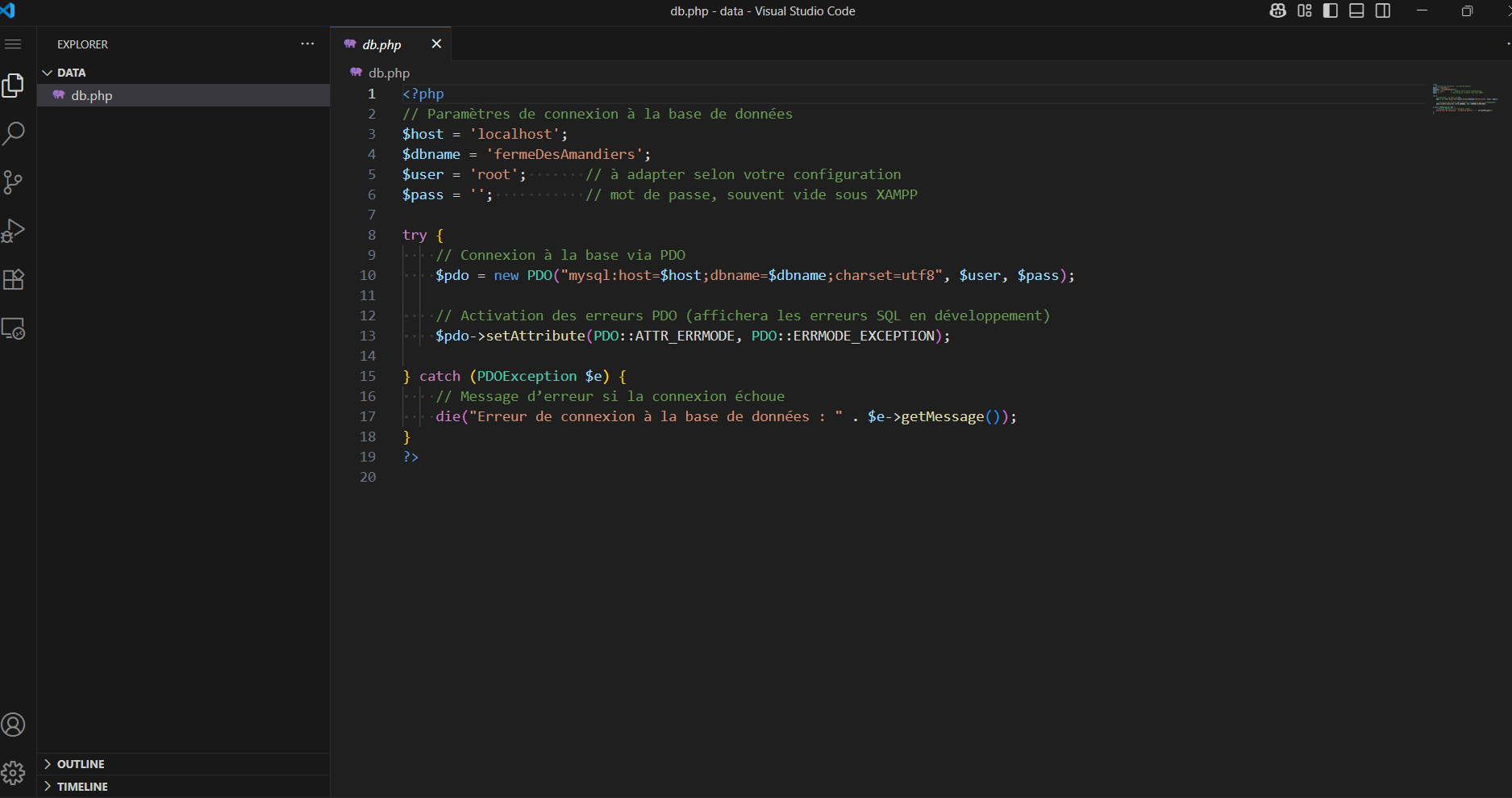This screenshot has width=1512, height=798.
Task: Click the EXPLORER panel title
Action: click(82, 44)
